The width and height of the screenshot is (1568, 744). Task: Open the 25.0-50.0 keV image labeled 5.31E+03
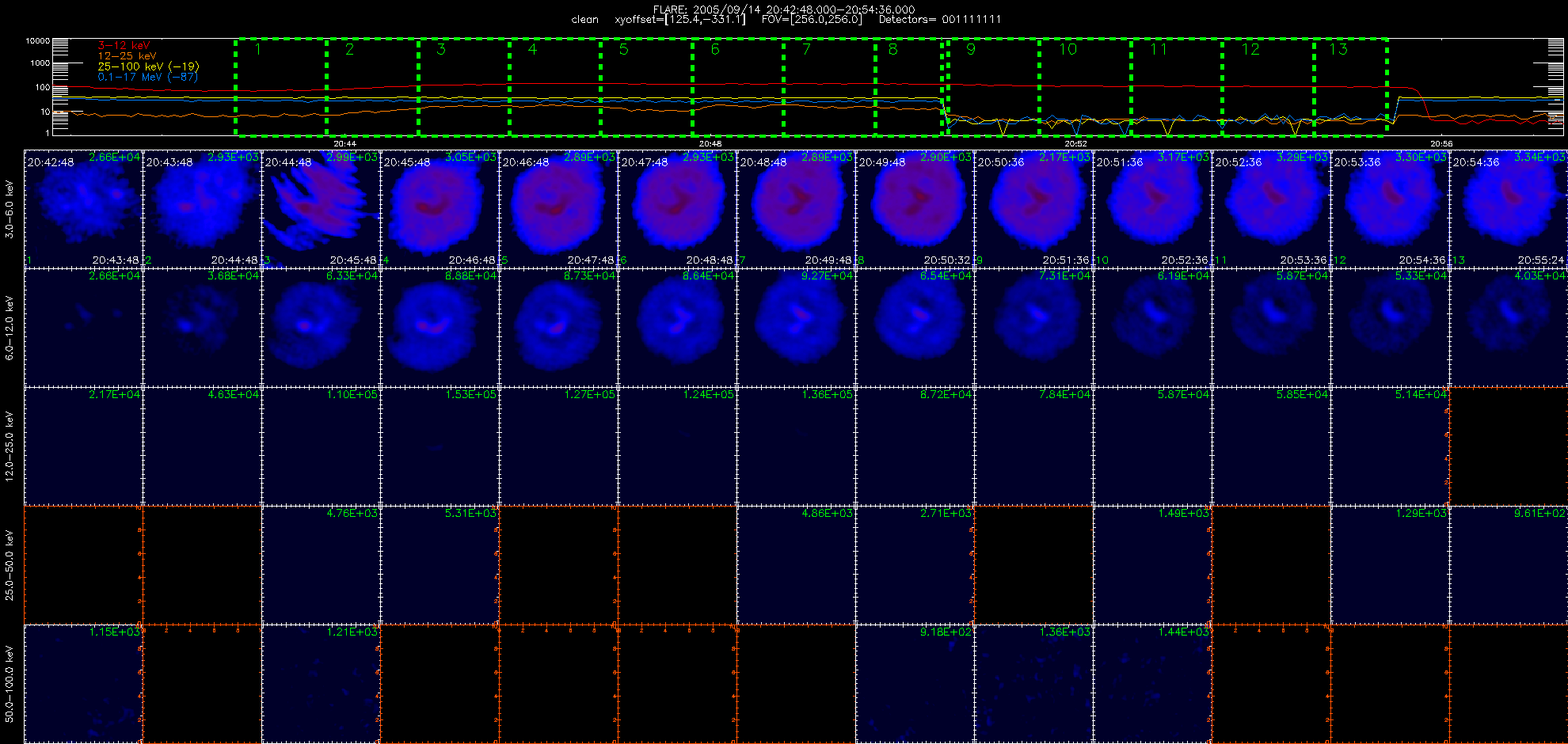coord(440,565)
